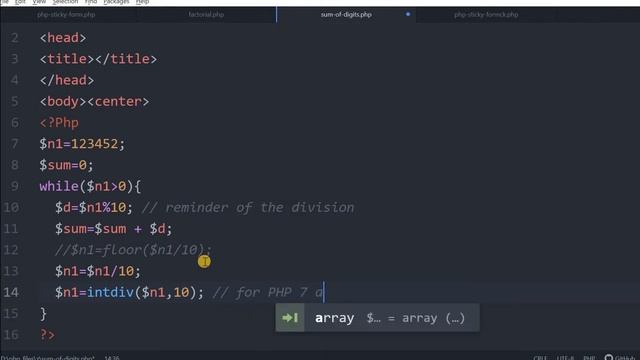Screen dimensions: 640x360
Task: Click the "<body><center>" line
Action: pyautogui.click(x=94, y=101)
